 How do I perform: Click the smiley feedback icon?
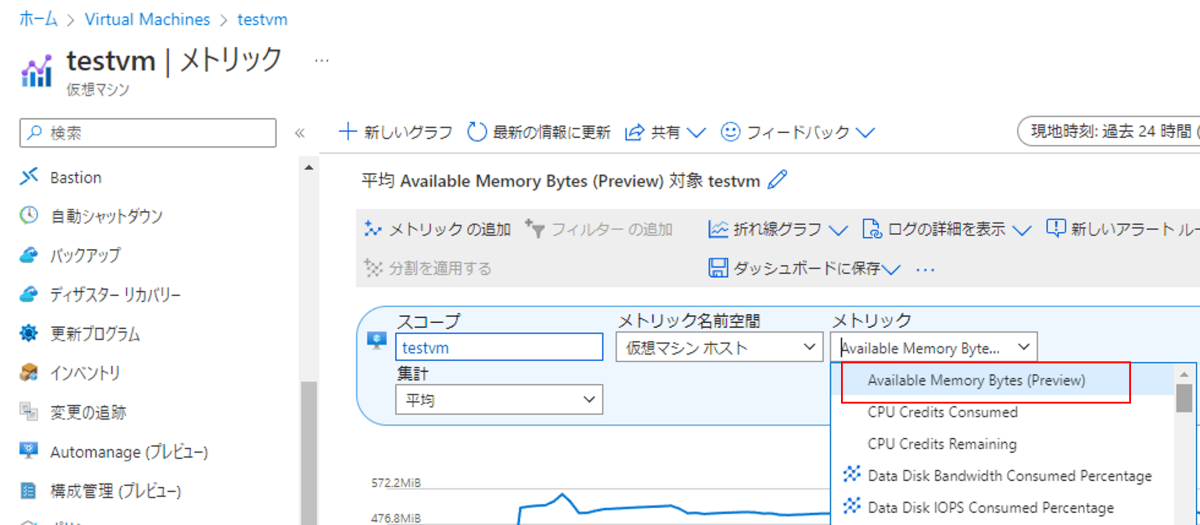point(731,132)
